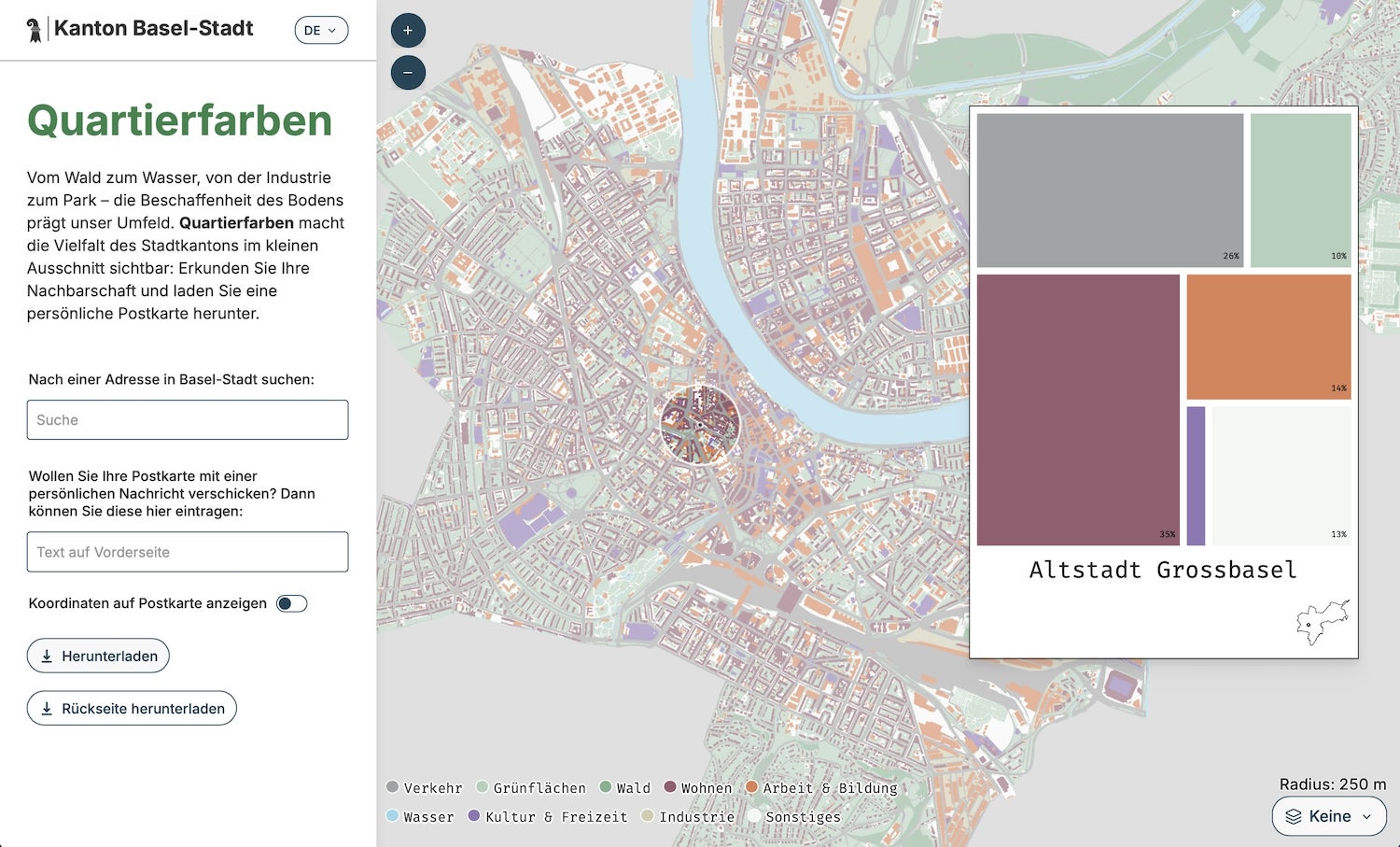Zoom out the map with minus button
This screenshot has height=847, width=1400.
(408, 72)
